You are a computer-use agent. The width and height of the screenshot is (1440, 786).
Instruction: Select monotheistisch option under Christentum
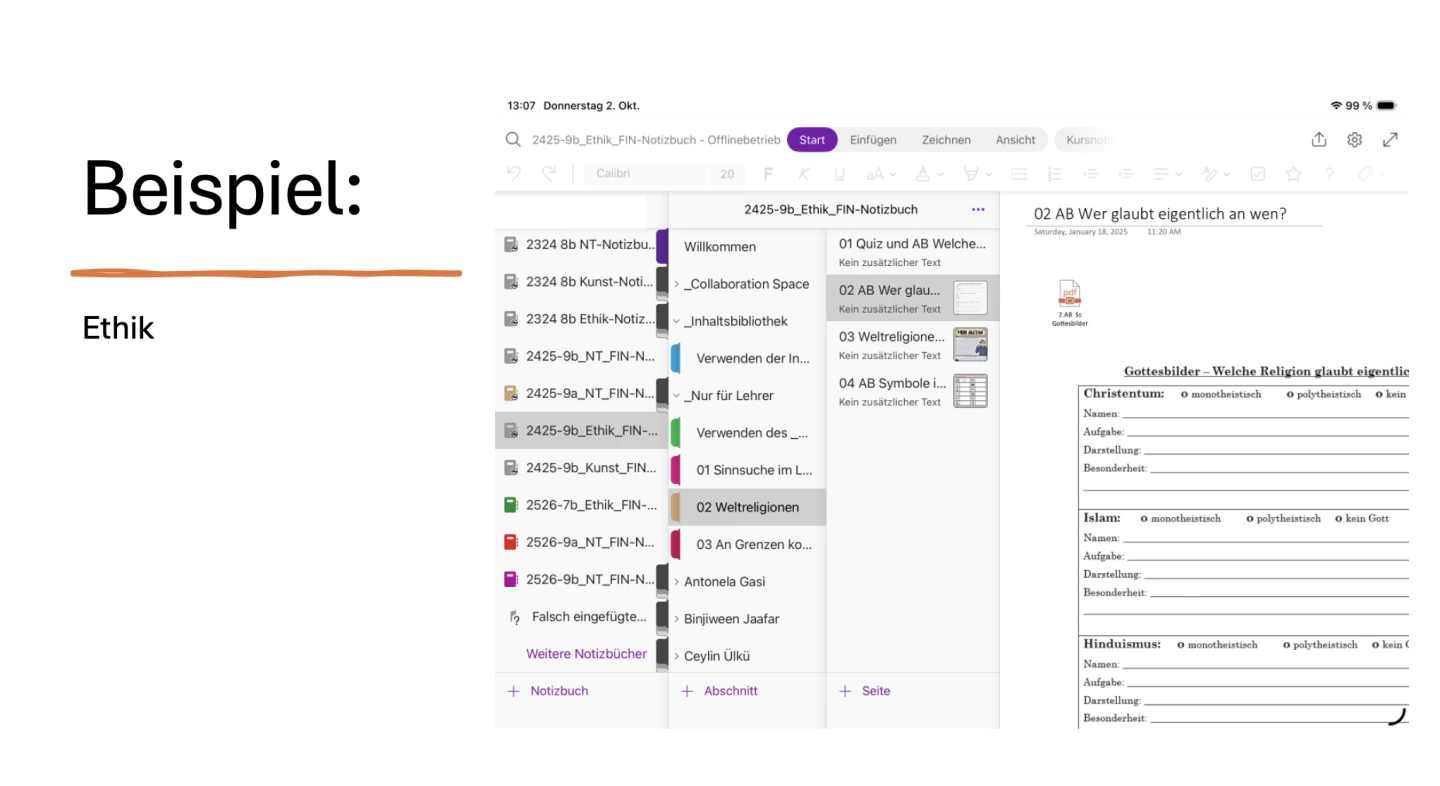coord(1185,395)
